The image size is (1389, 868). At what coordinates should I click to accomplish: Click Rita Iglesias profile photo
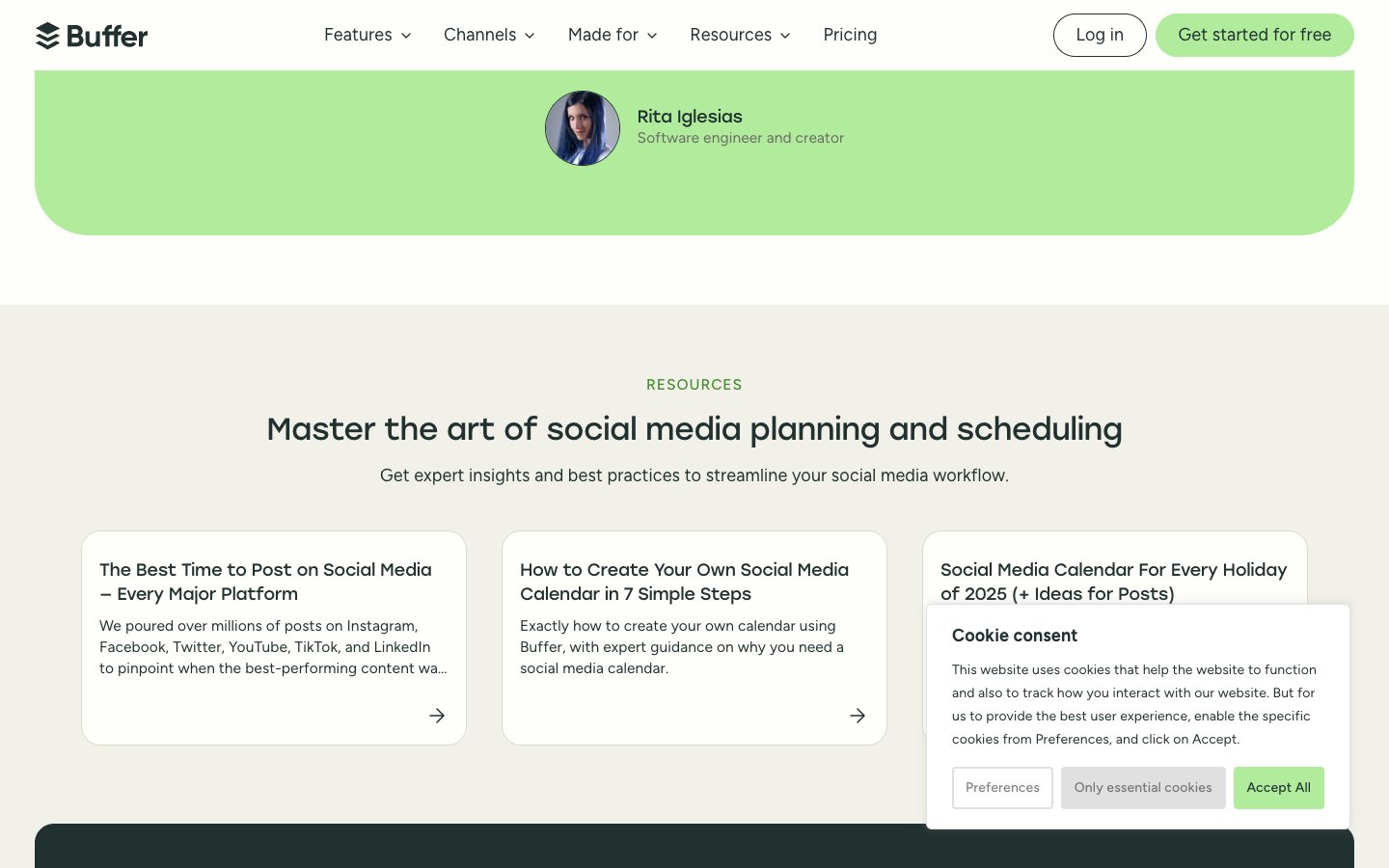(x=583, y=128)
